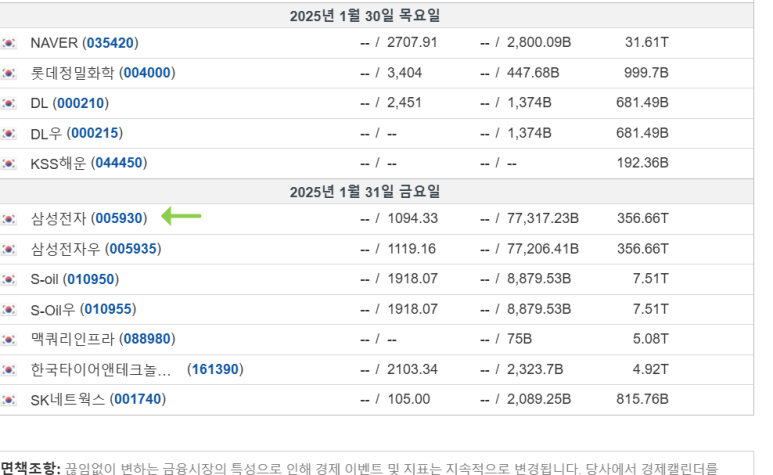Click the Korean flag icon beside DL우

tap(8, 134)
